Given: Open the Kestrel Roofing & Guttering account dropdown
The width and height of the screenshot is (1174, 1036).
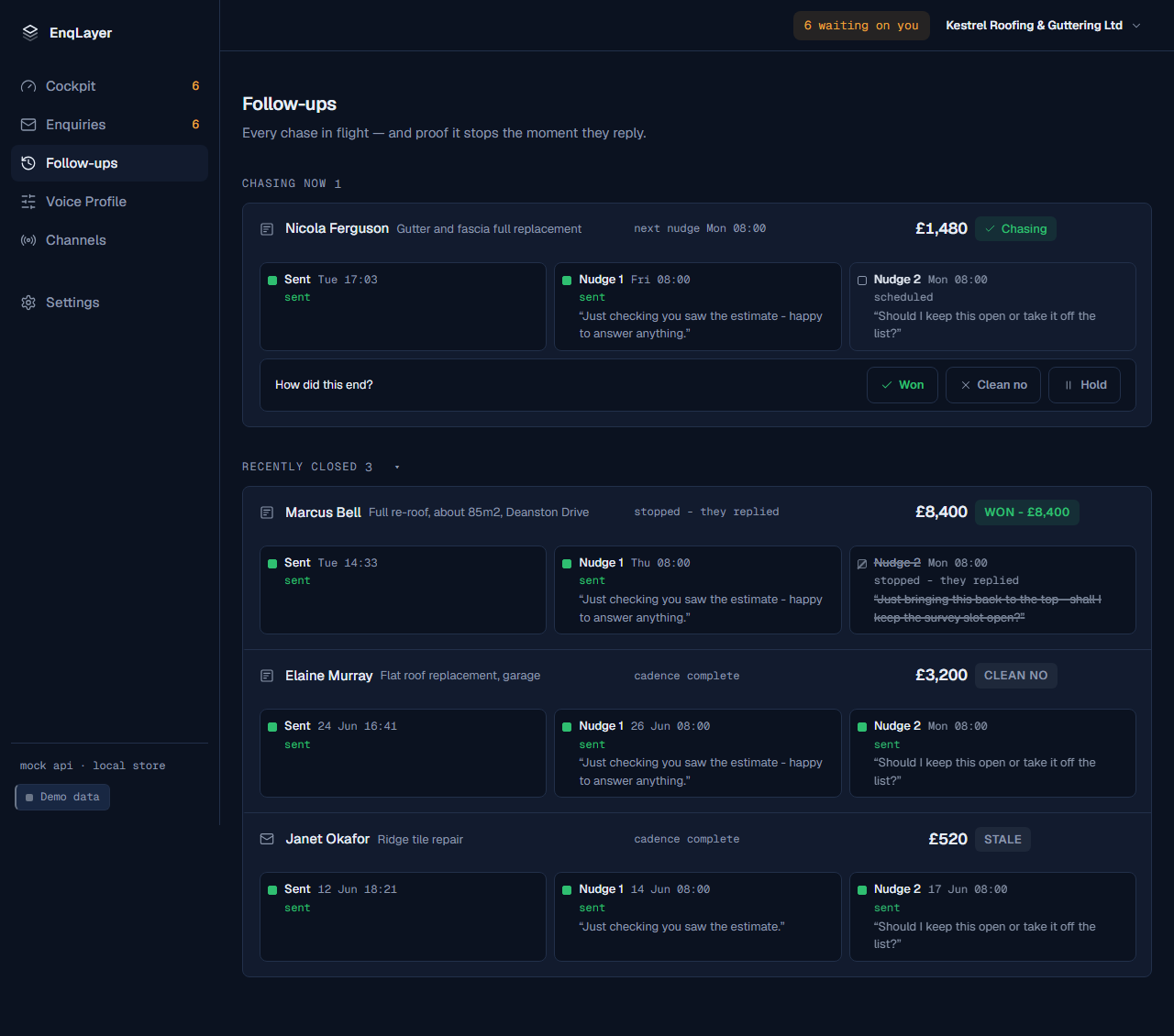Looking at the screenshot, I should [1044, 26].
